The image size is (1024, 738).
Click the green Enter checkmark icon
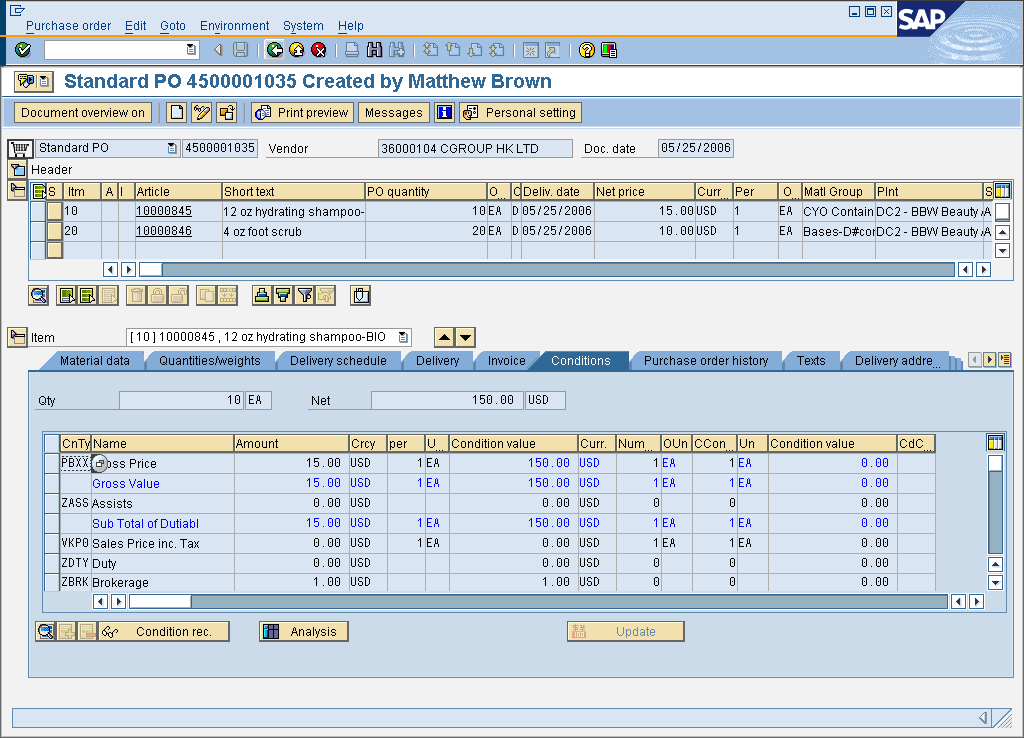23,50
